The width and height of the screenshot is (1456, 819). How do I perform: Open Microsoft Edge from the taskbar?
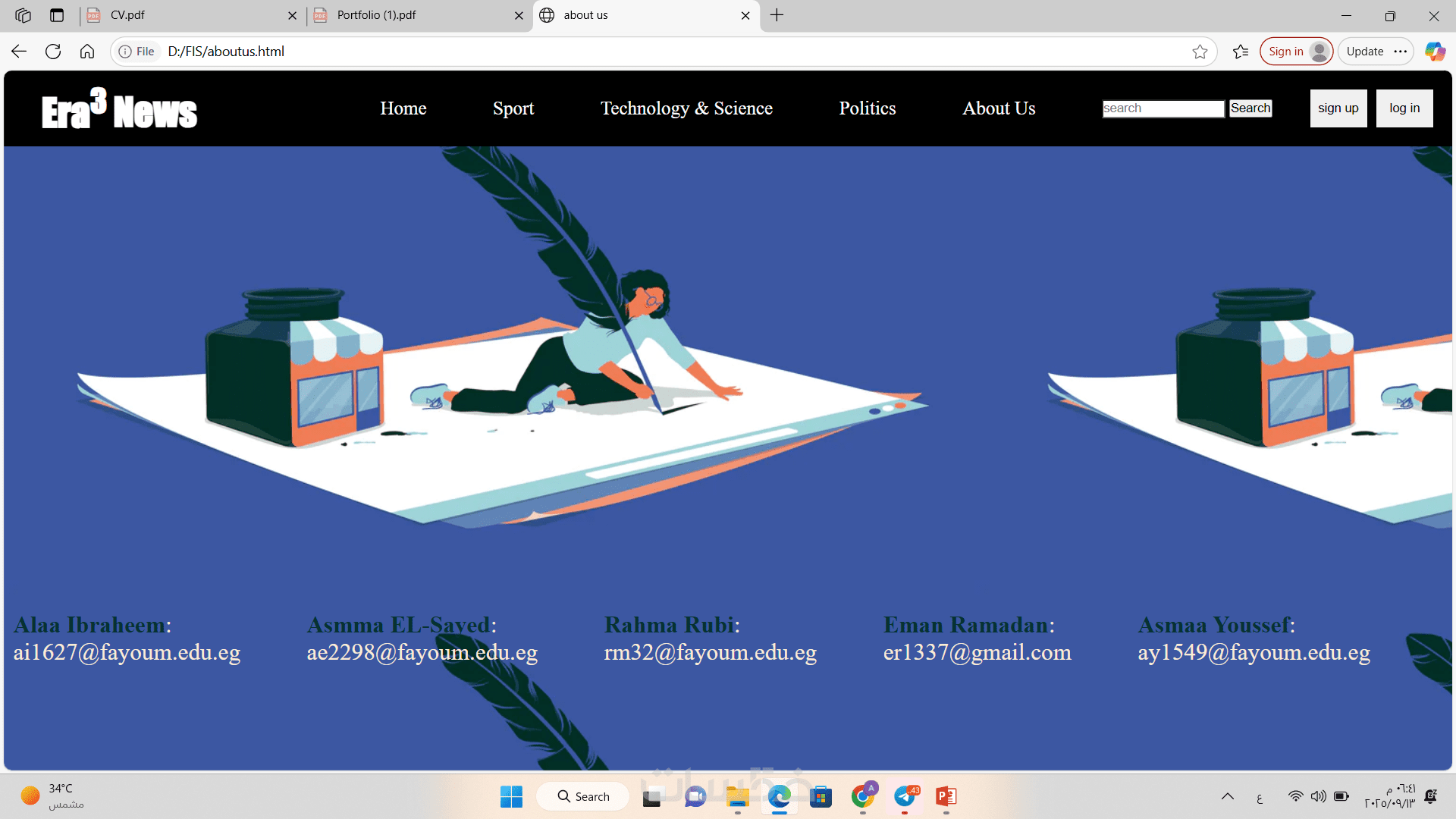[x=779, y=796]
